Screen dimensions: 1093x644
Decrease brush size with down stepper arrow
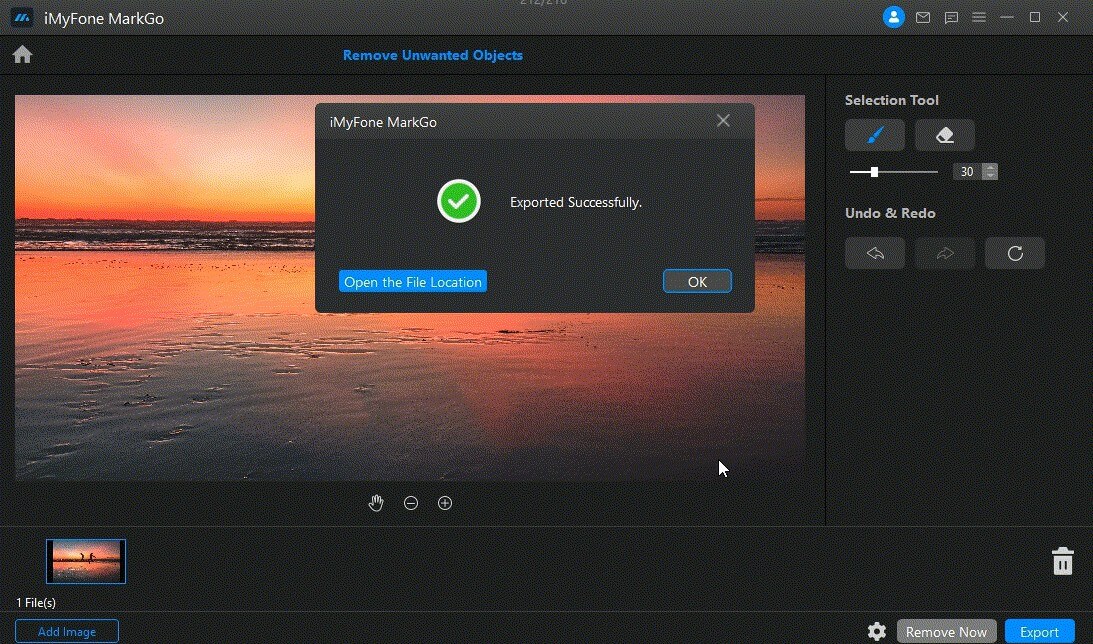(x=990, y=176)
